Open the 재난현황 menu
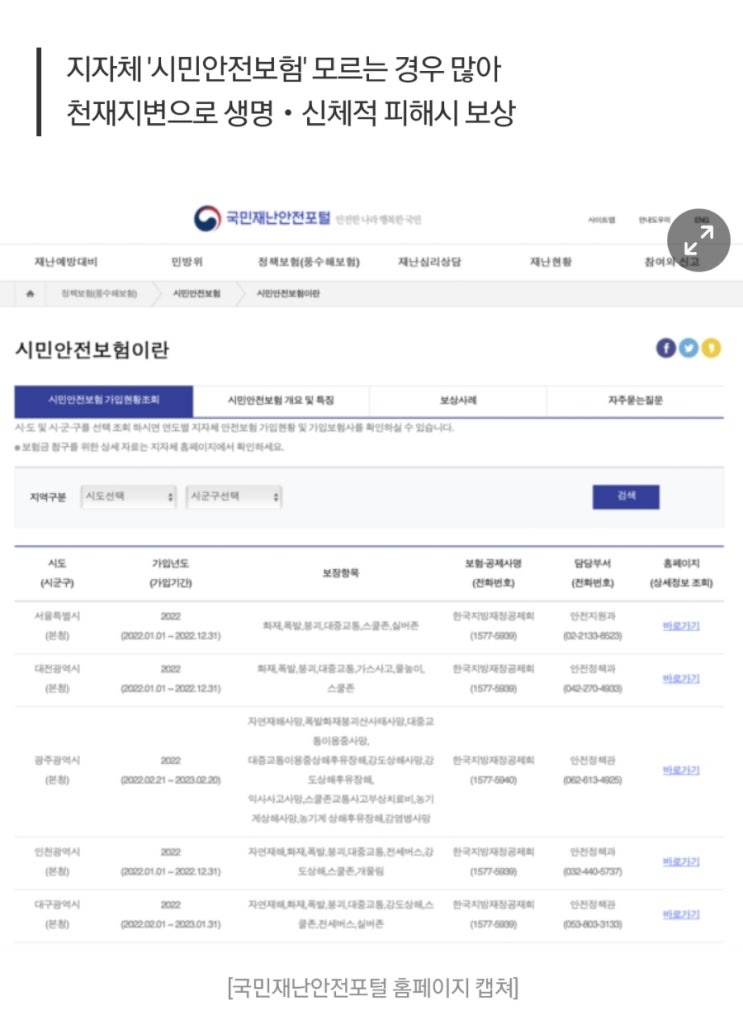 point(551,262)
